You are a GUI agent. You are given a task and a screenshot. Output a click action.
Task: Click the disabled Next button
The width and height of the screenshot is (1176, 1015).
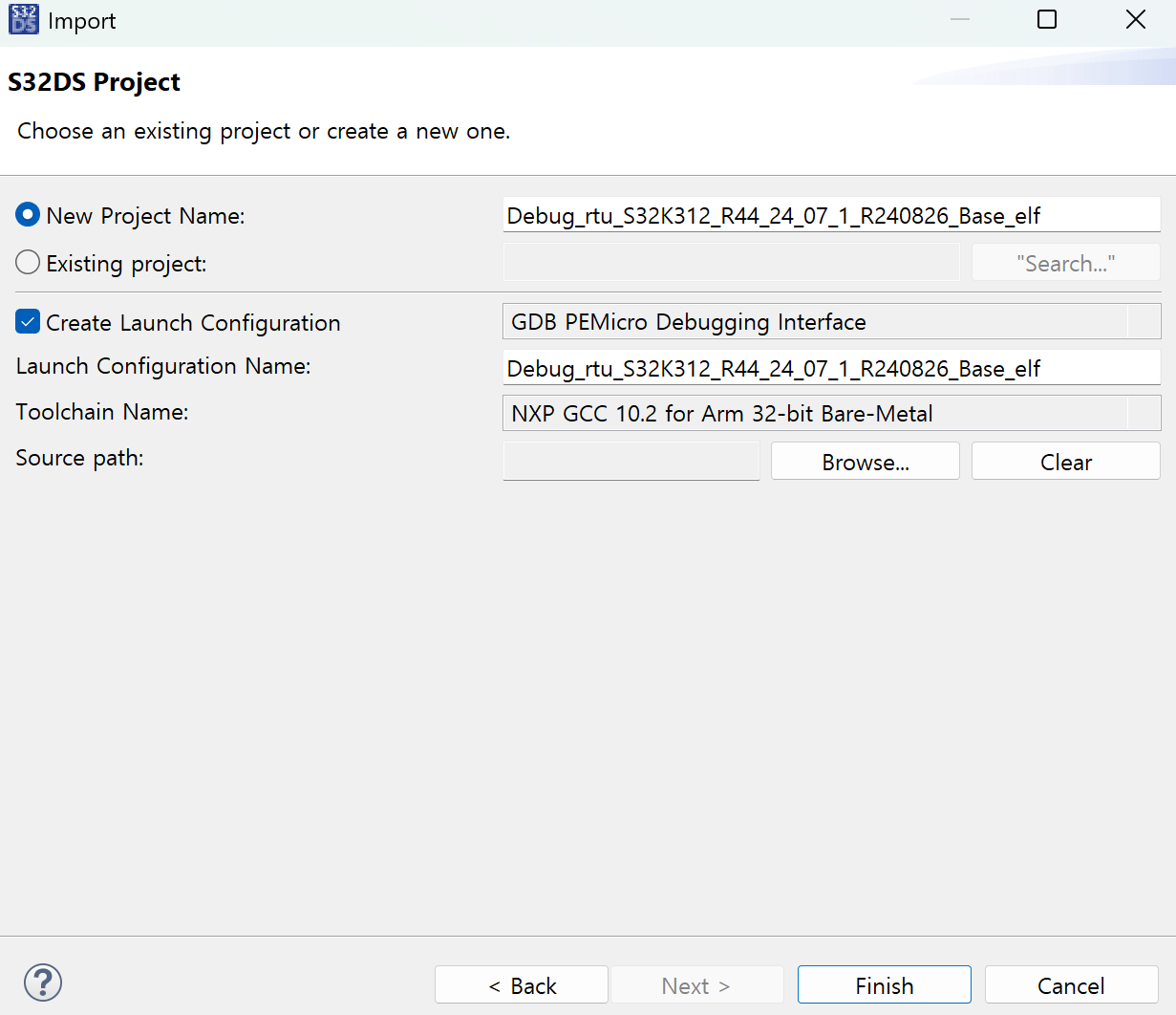pos(697,985)
